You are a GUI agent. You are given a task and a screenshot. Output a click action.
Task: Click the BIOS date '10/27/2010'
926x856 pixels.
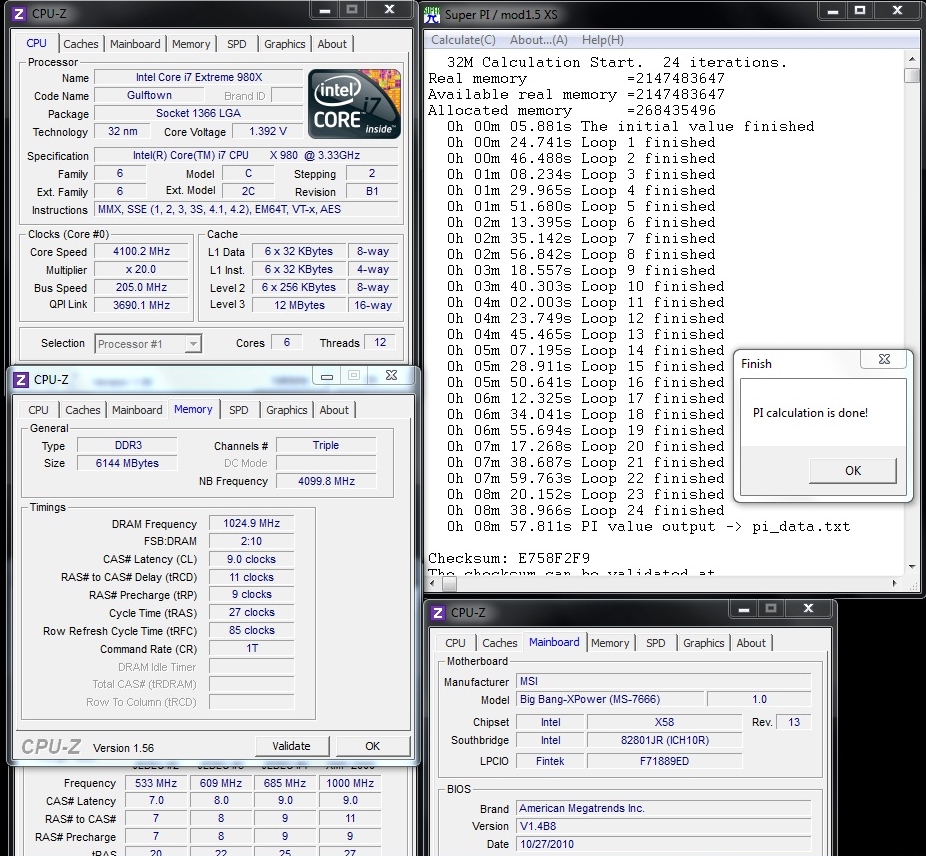[x=664, y=844]
